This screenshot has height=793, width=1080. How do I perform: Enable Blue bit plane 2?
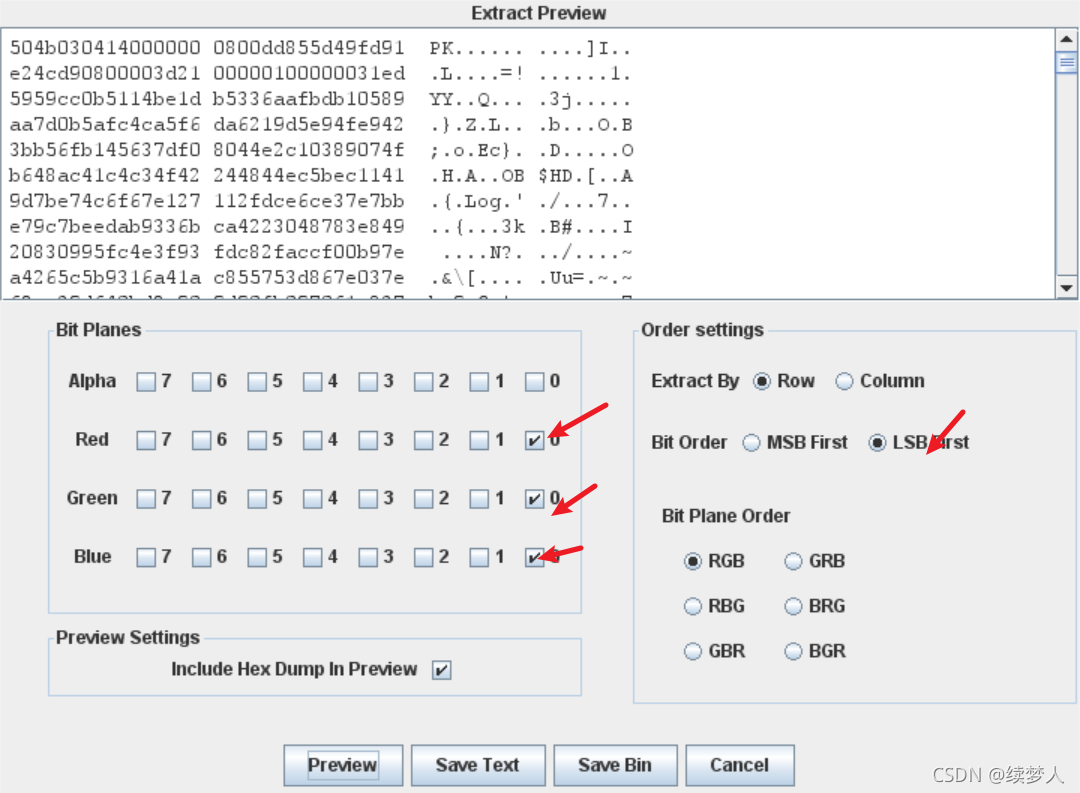pos(424,557)
